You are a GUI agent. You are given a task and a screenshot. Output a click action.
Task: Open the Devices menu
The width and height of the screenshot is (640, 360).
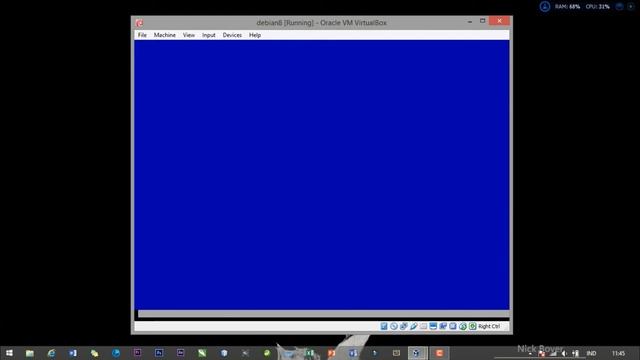(232, 35)
